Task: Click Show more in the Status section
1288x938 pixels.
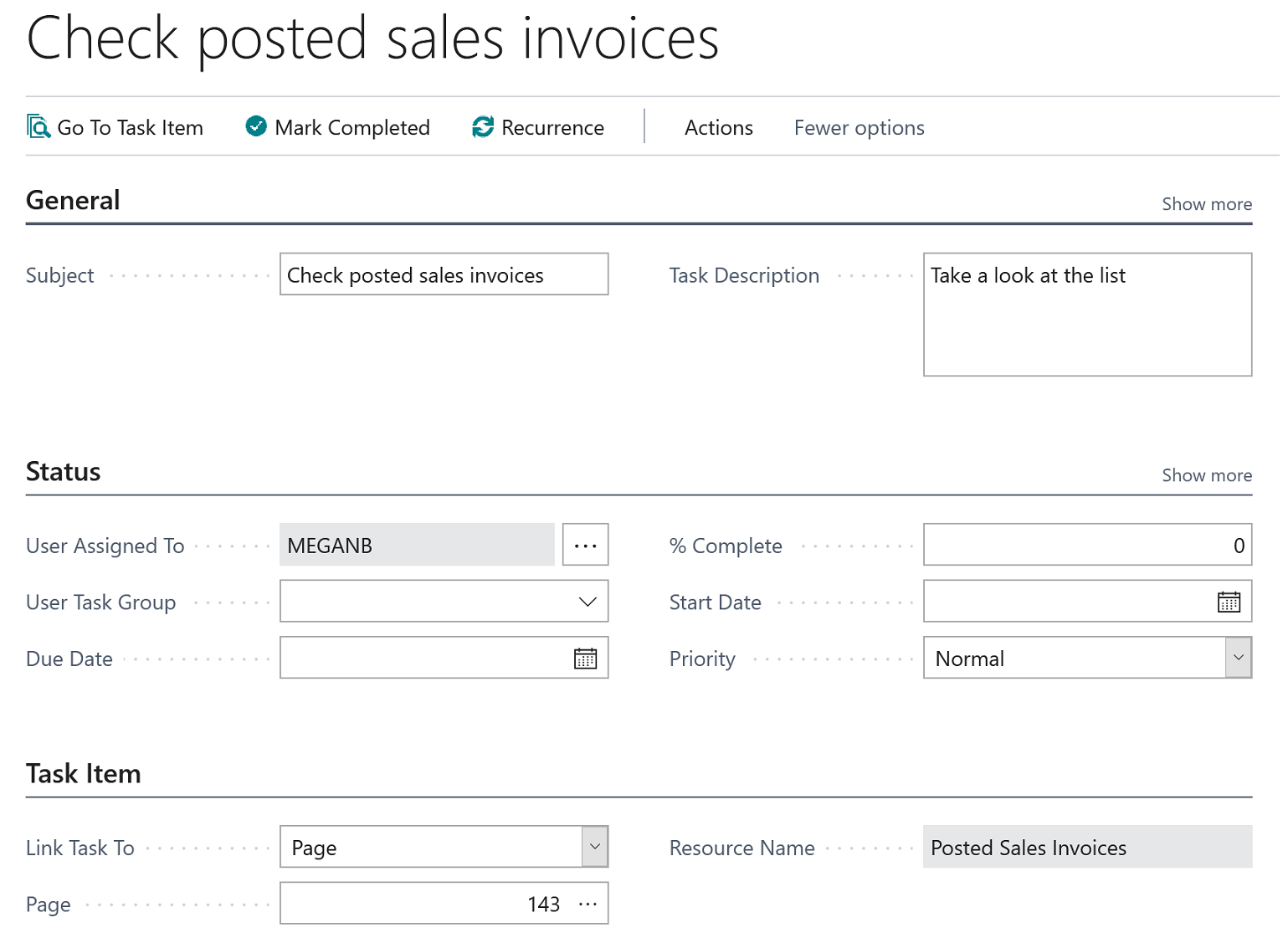Action: click(x=1206, y=474)
